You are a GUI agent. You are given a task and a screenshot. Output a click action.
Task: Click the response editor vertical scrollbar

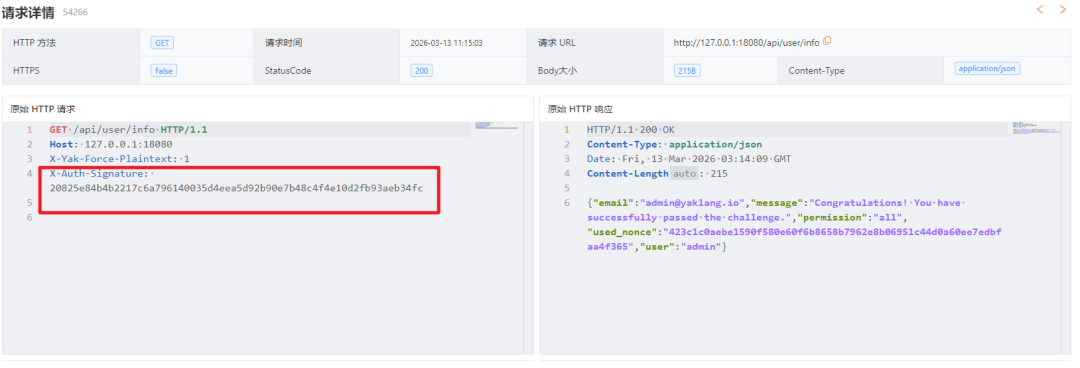(1066, 238)
